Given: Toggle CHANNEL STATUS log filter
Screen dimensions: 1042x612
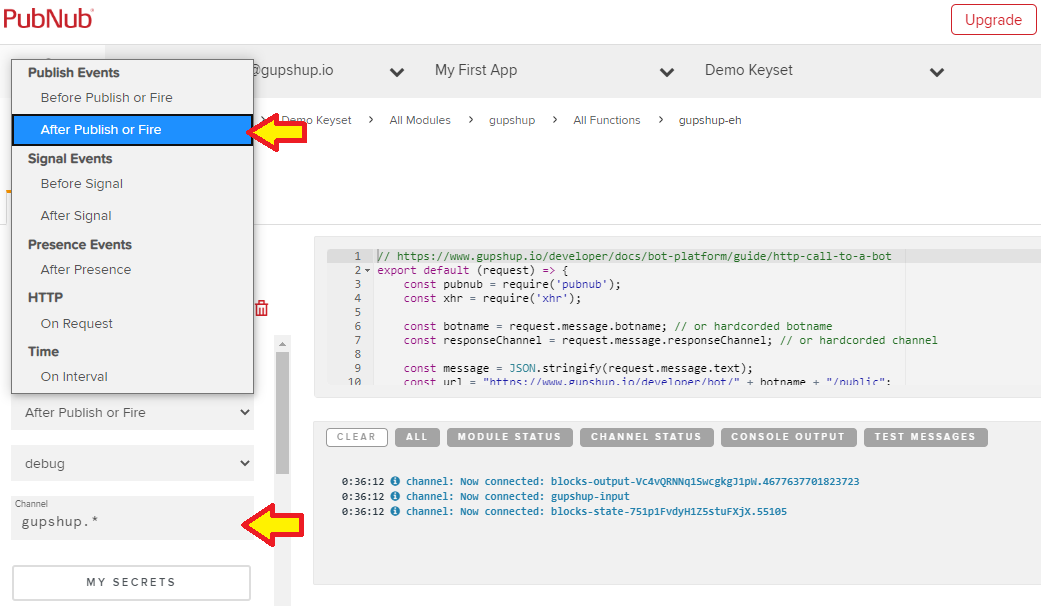Looking at the screenshot, I should pyautogui.click(x=647, y=437).
